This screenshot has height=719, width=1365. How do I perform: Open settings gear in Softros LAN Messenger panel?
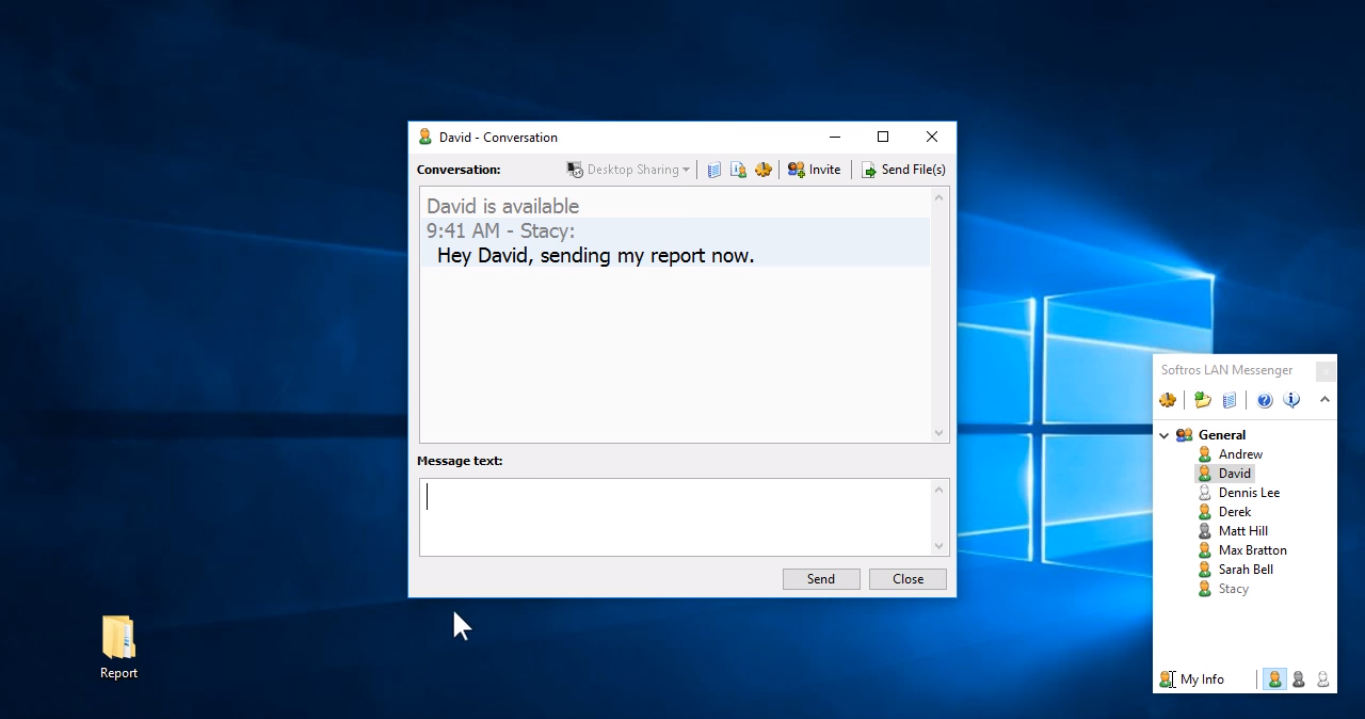point(1168,400)
